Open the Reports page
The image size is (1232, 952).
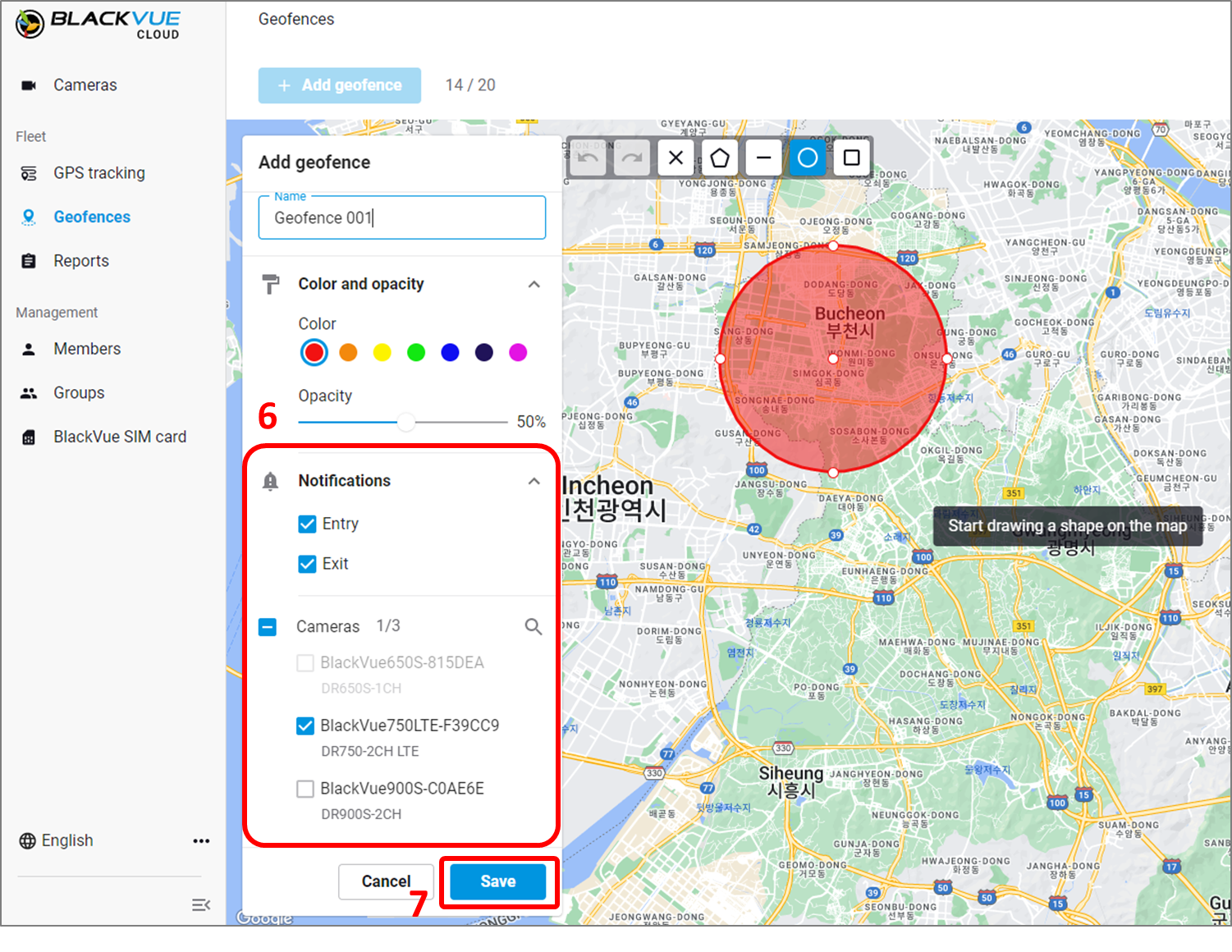[x=81, y=261]
